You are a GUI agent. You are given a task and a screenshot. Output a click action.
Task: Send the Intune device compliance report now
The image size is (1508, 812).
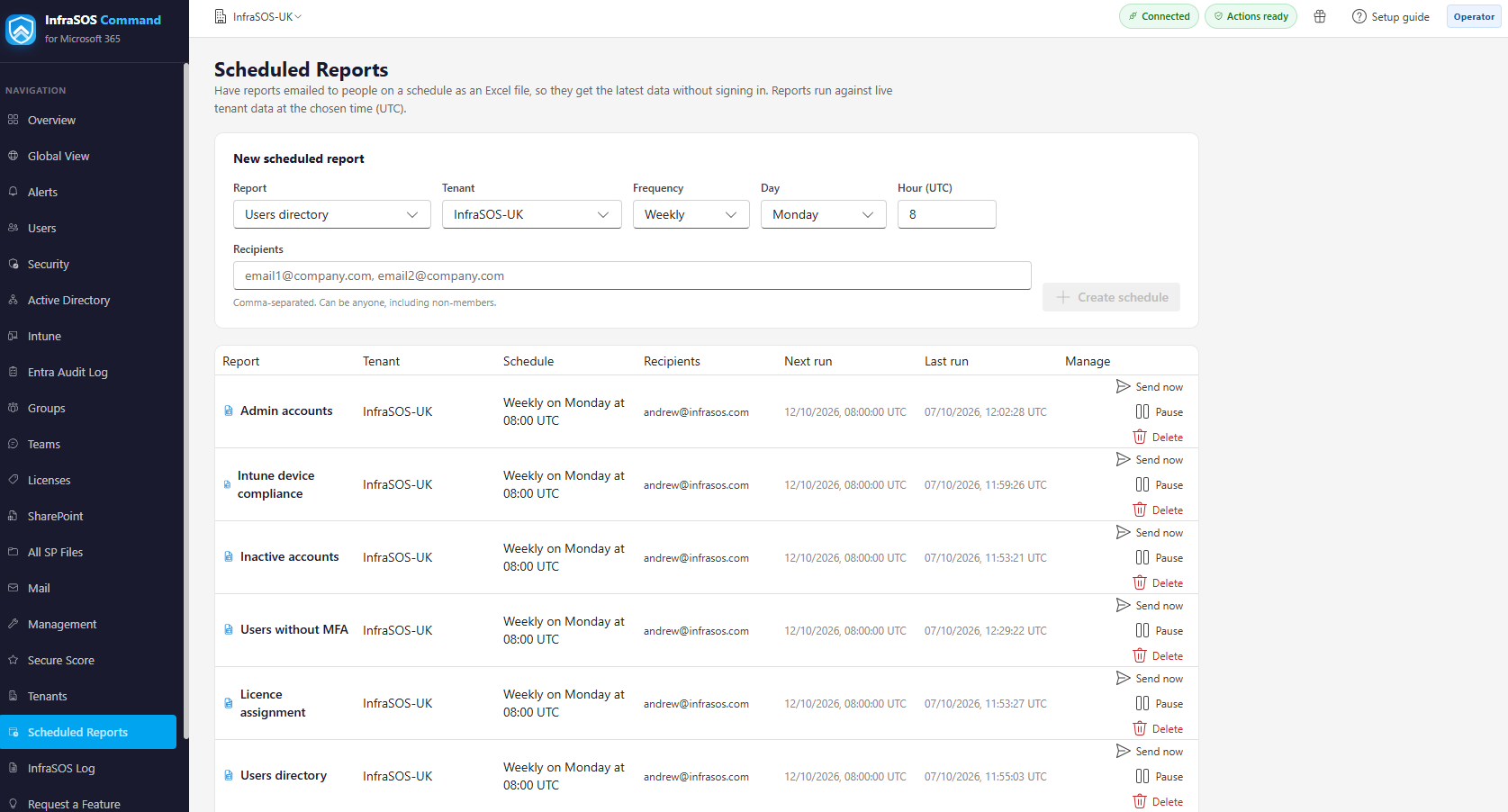[x=1150, y=459]
